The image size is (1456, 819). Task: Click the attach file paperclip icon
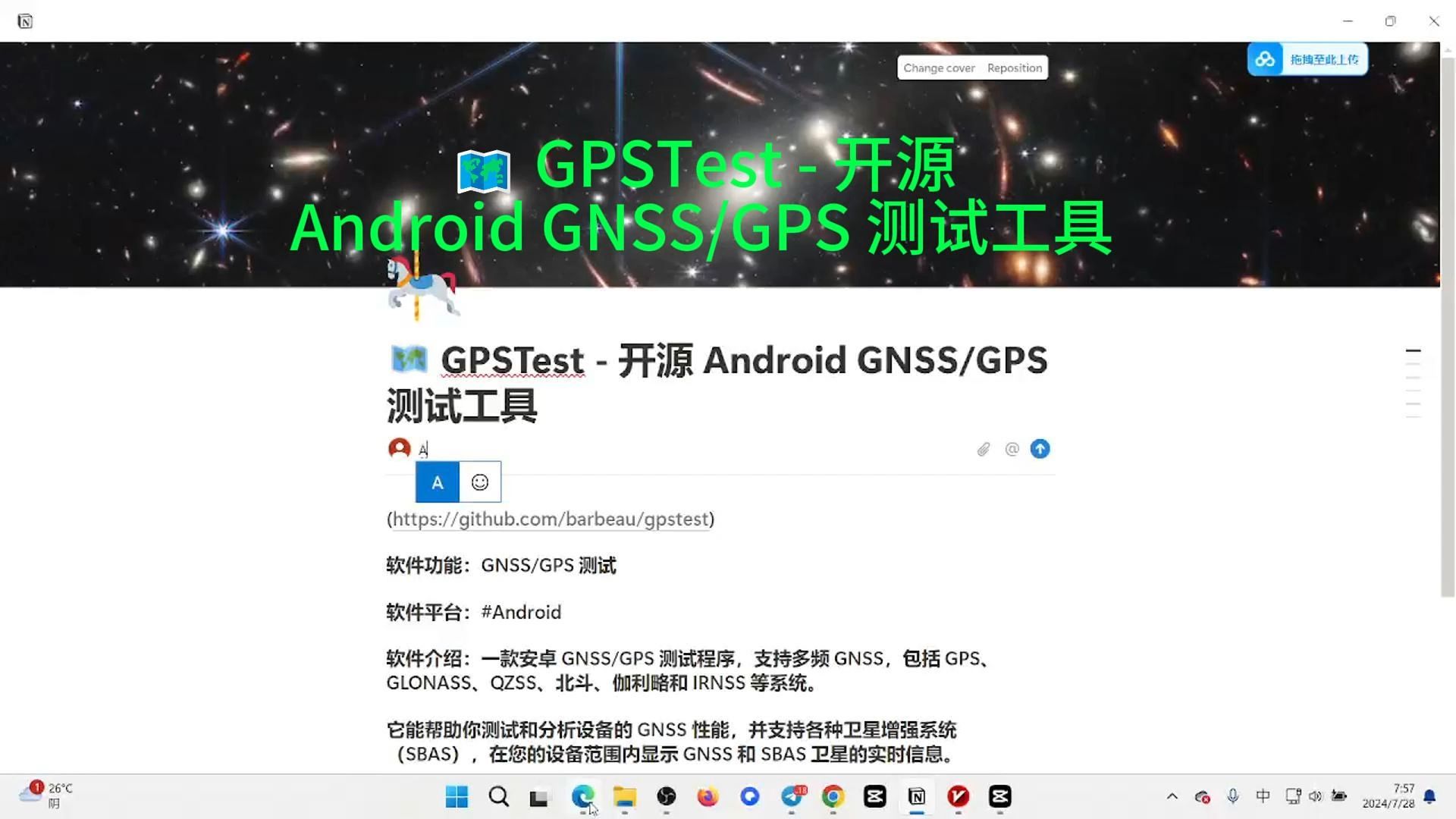point(984,450)
